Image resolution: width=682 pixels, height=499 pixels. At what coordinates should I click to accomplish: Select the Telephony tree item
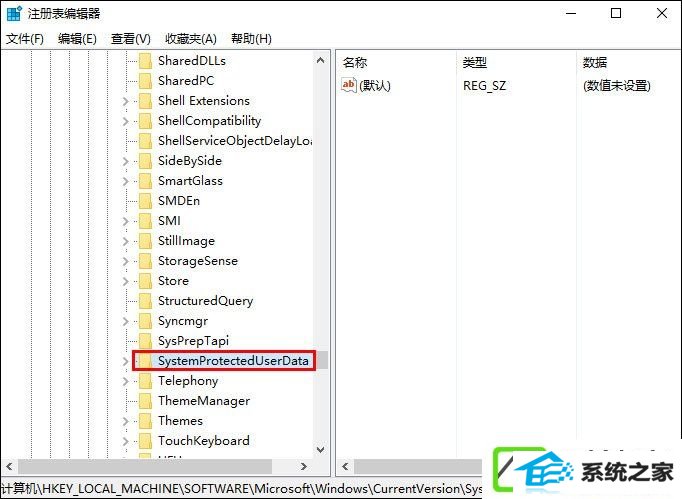(x=188, y=381)
